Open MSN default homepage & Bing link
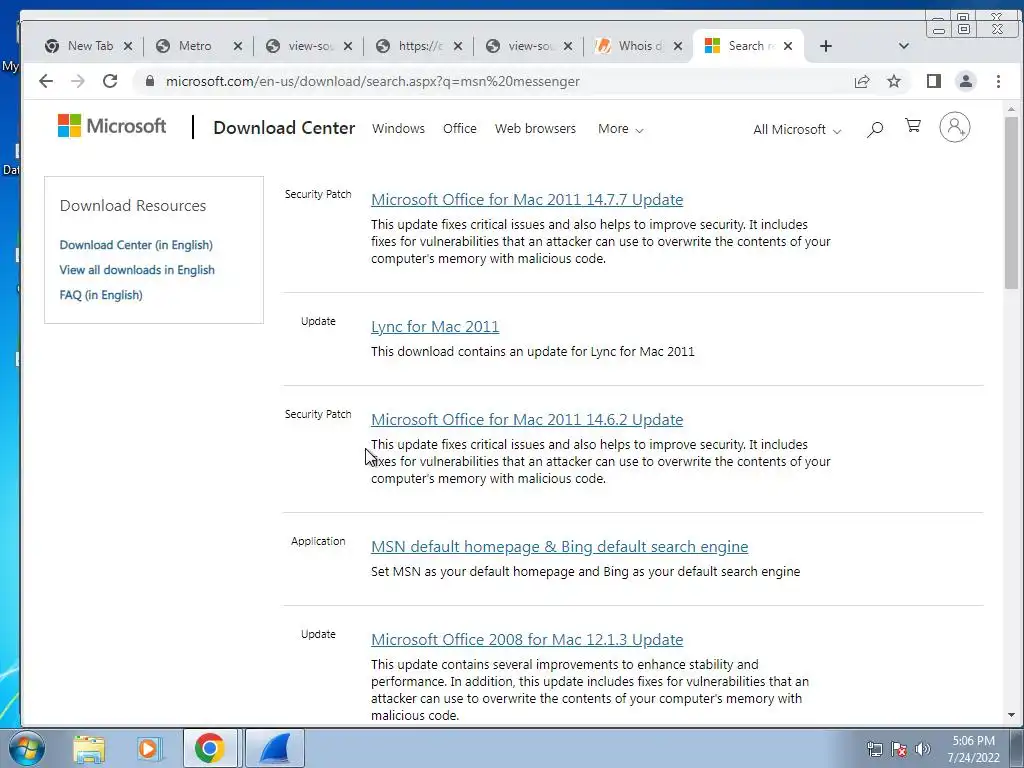1024x768 pixels. click(x=560, y=547)
